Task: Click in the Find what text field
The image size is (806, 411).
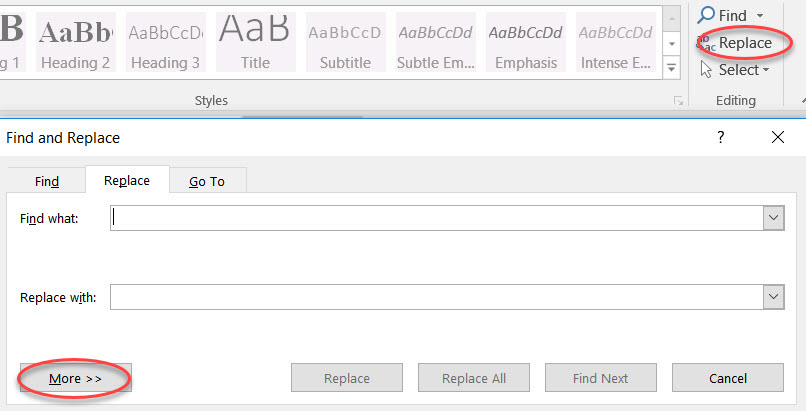Action: pyautogui.click(x=435, y=218)
